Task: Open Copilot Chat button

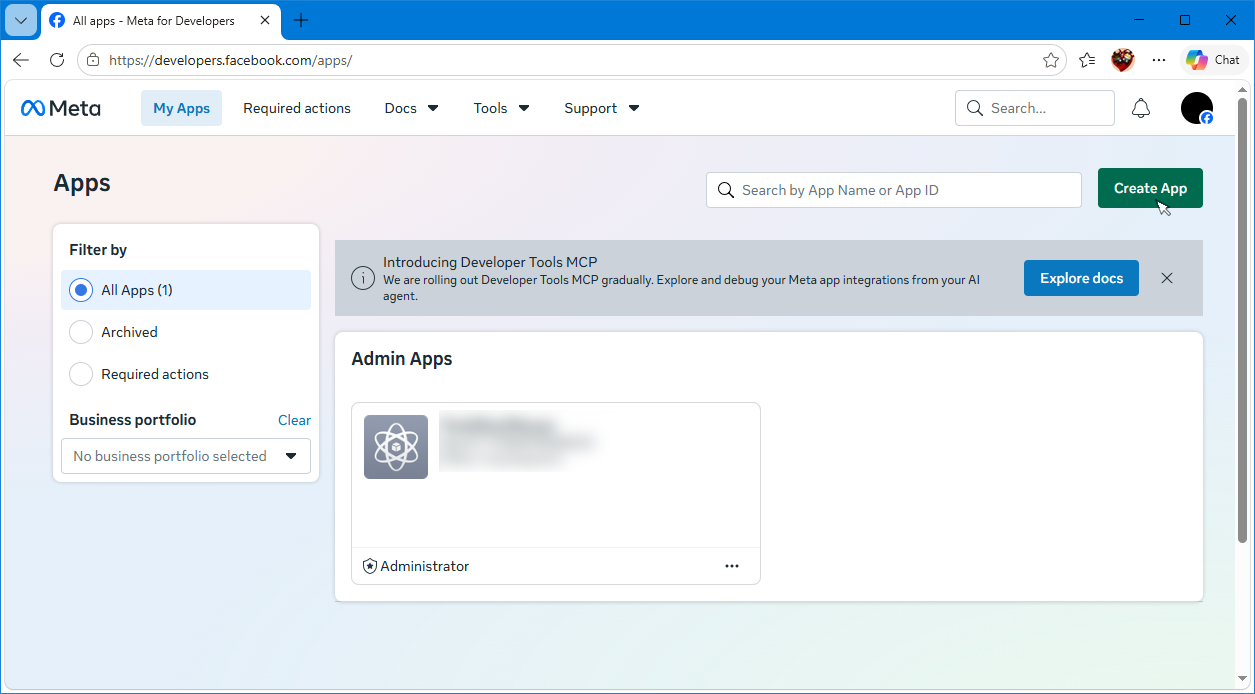Action: 1214,60
